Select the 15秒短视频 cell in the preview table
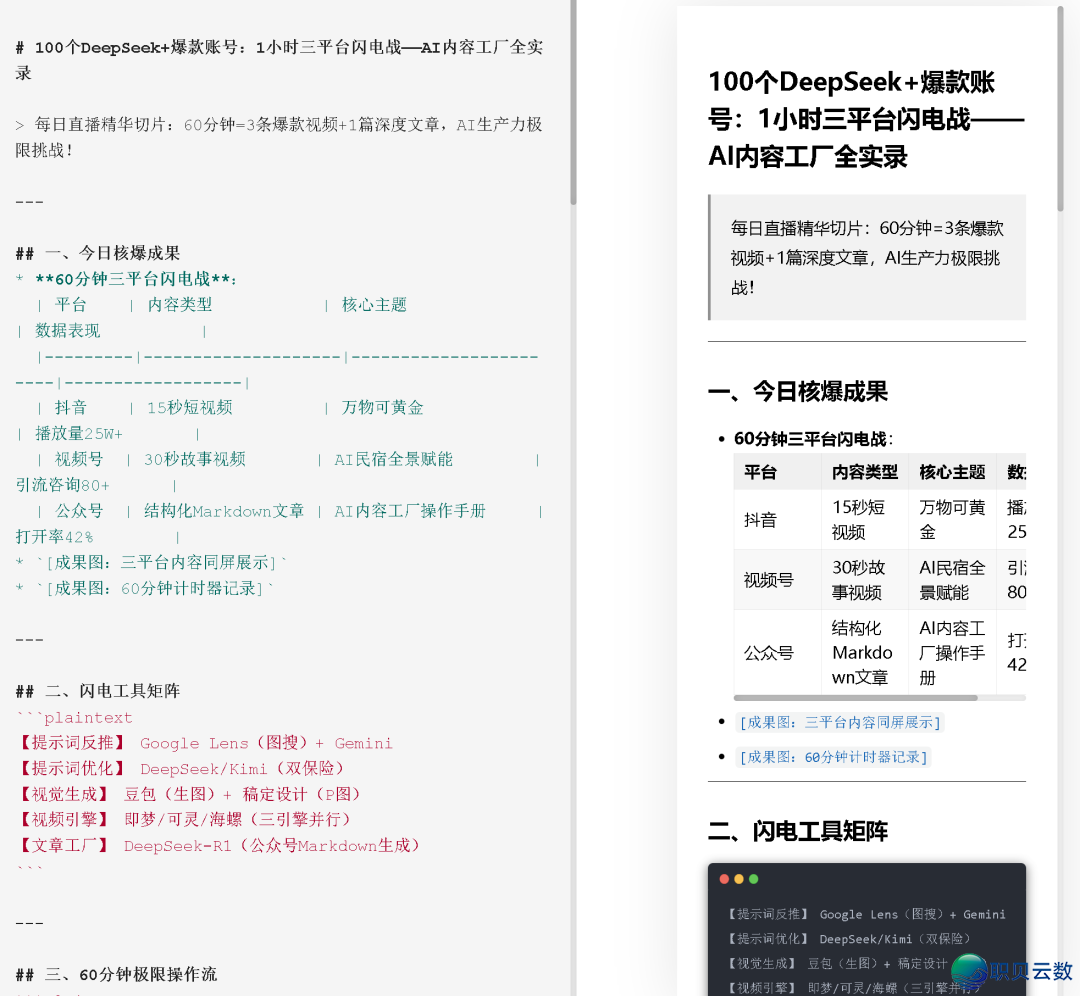The image size is (1080, 996). 865,519
